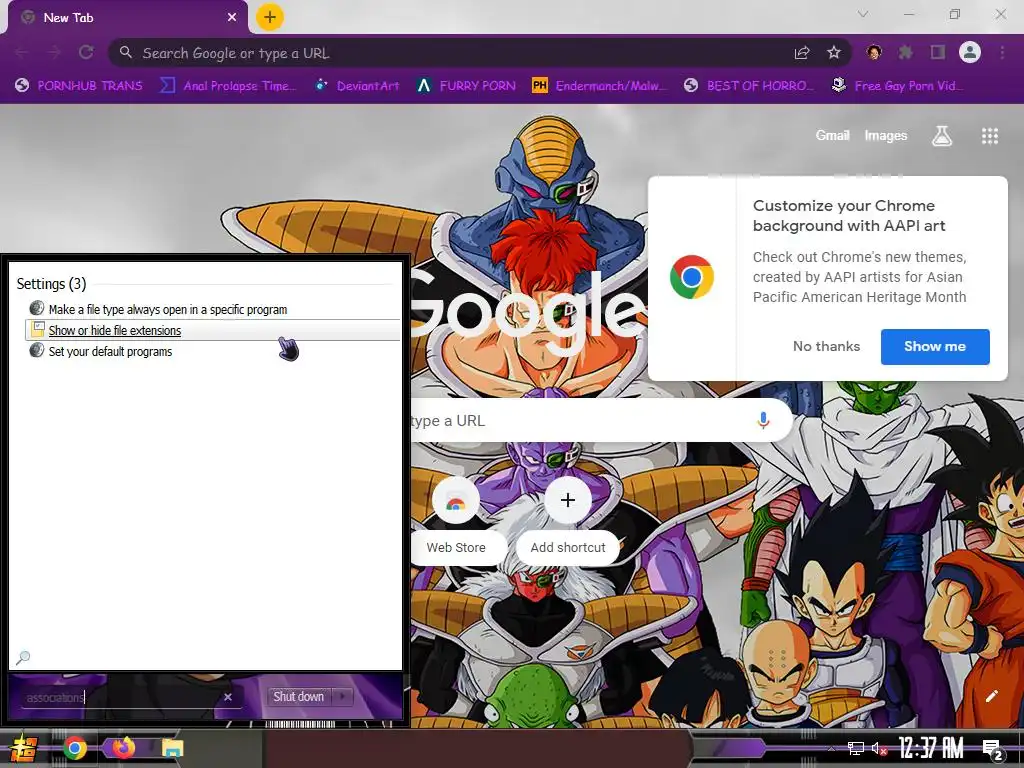Expand the Shut down options arrow
This screenshot has width=1024, height=768.
(x=342, y=697)
